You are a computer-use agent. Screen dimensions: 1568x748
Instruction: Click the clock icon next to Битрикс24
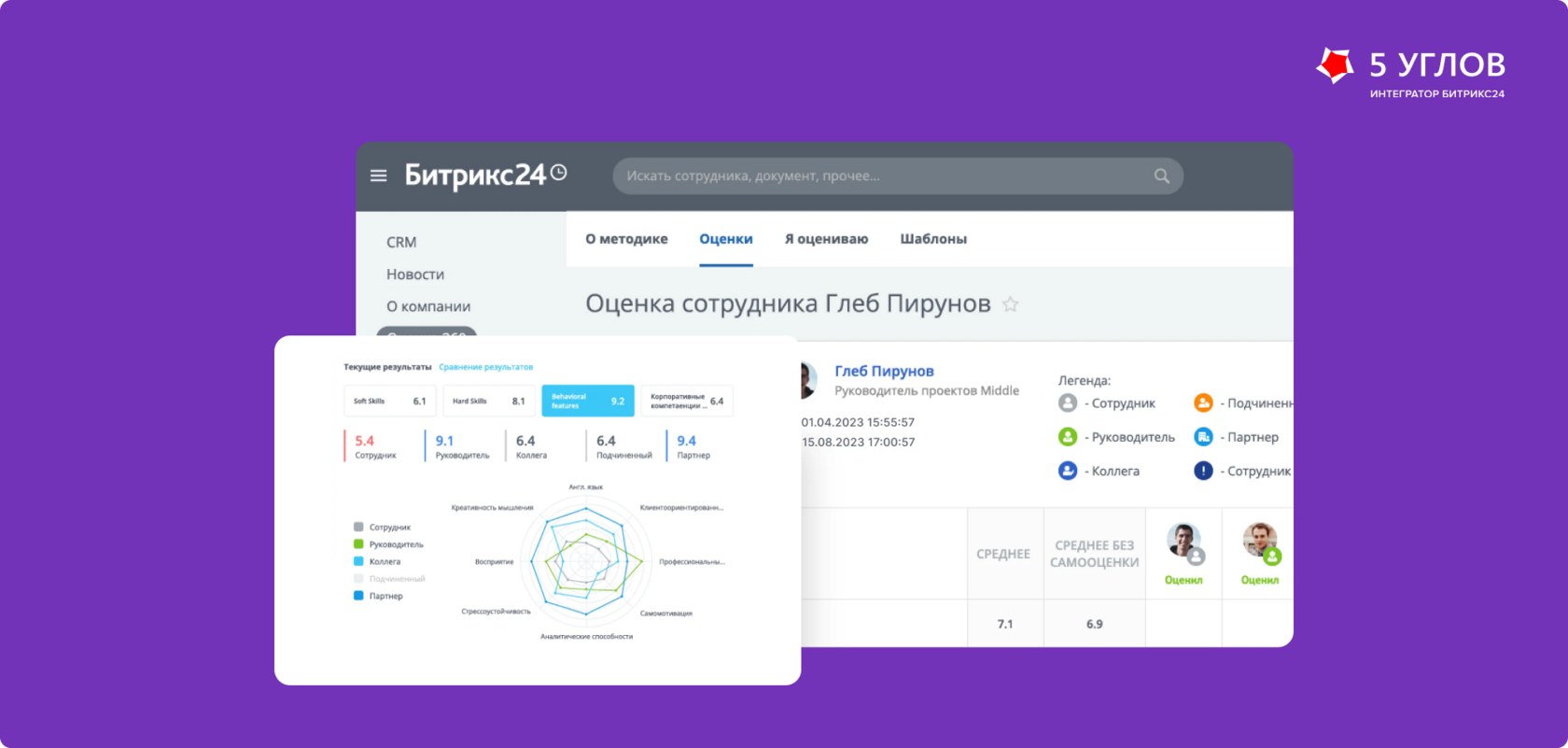tap(558, 172)
